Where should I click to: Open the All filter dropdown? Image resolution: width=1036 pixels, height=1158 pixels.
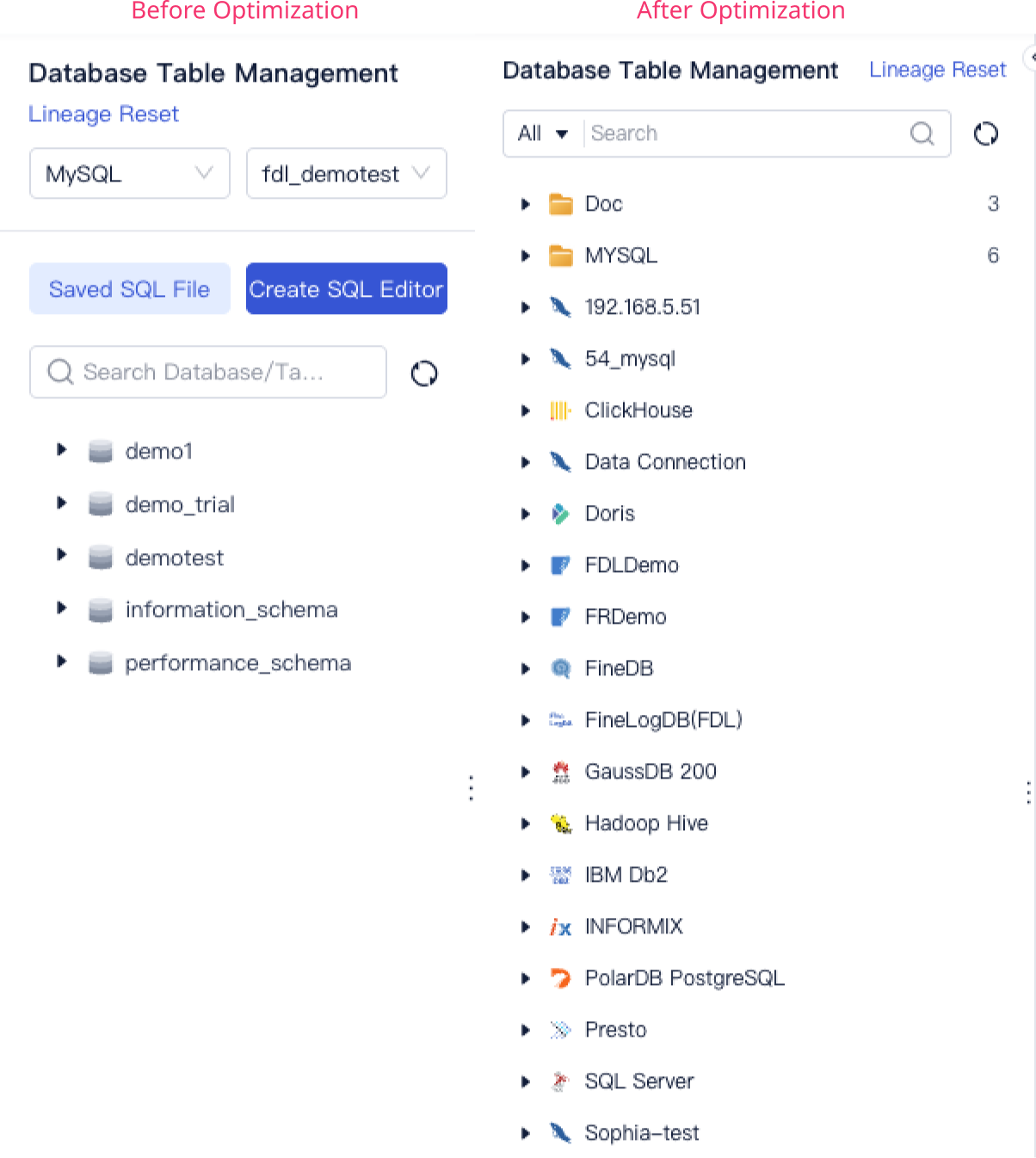tap(543, 133)
